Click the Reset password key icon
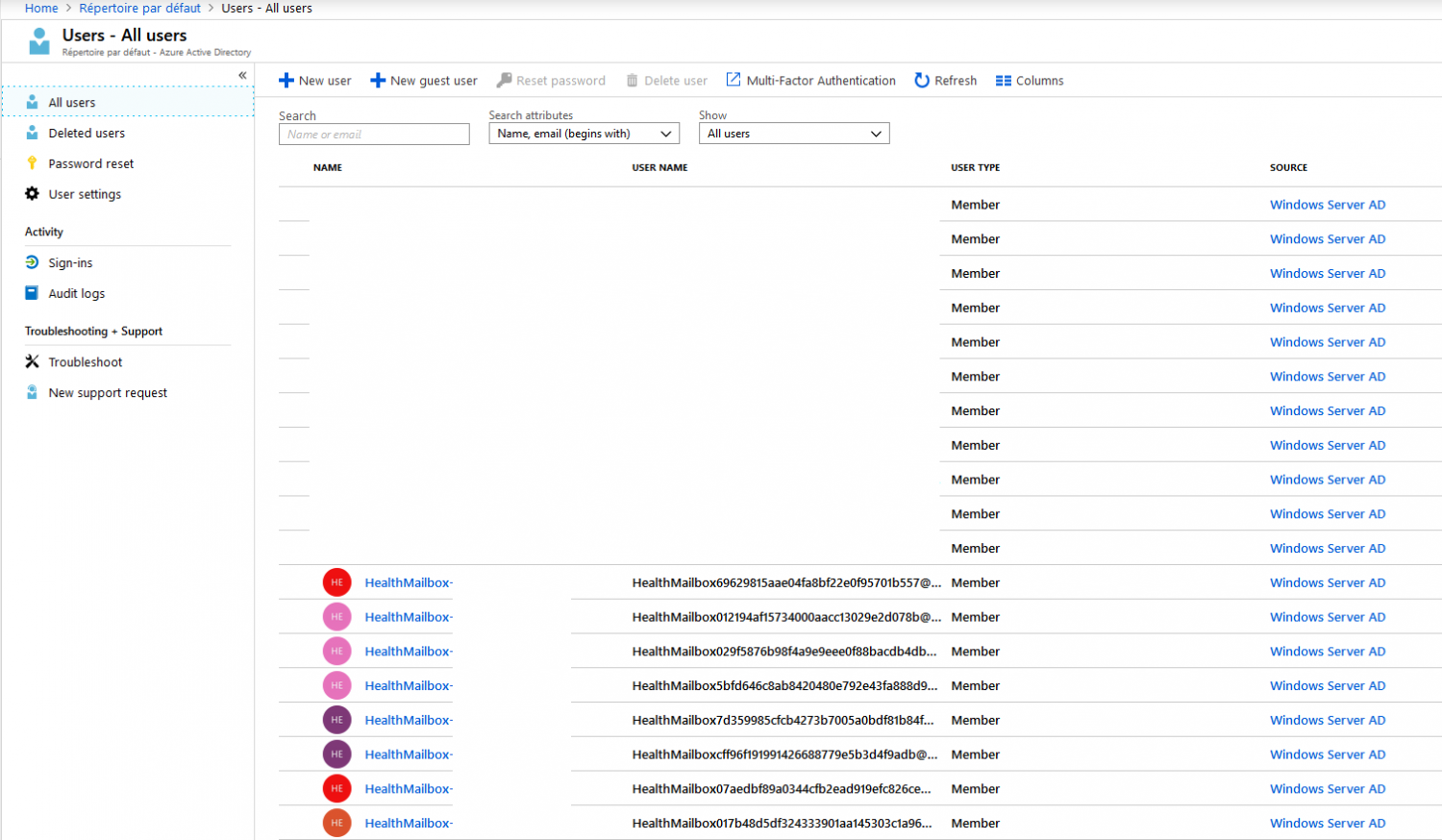Image resolution: width=1442 pixels, height=840 pixels. (x=504, y=81)
